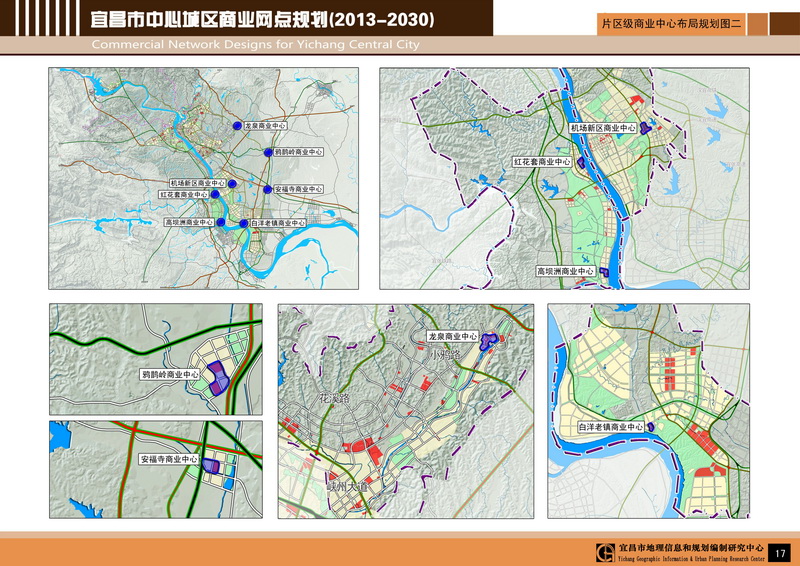This screenshot has height=566, width=800.
Task: Click the 龙泉商业中心 label in bottom center map
Action: click(451, 337)
